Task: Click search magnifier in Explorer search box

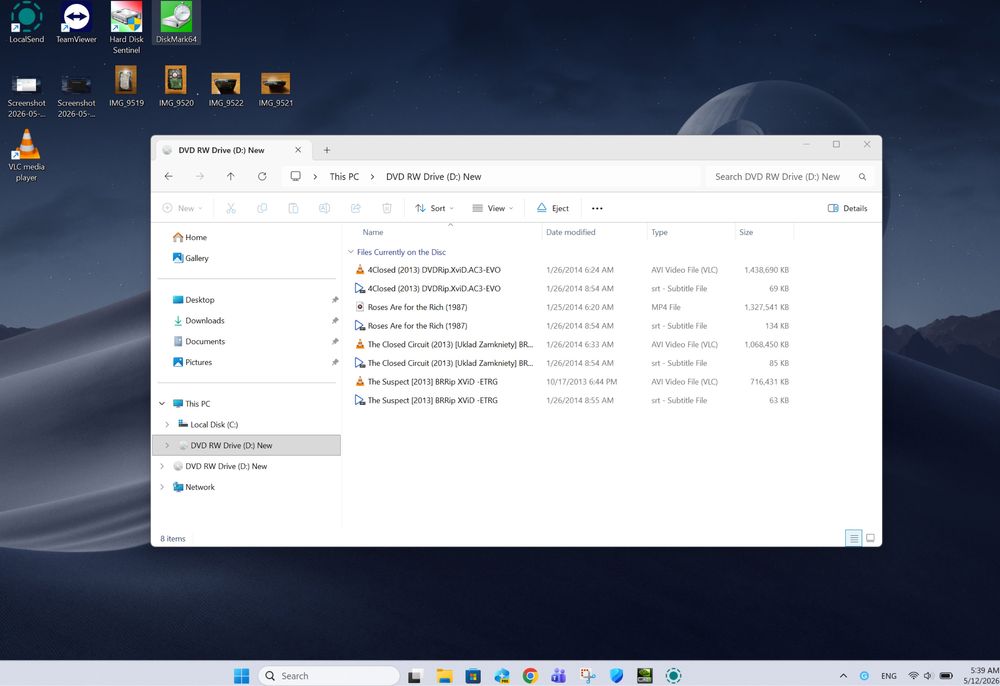Action: pyautogui.click(x=862, y=177)
